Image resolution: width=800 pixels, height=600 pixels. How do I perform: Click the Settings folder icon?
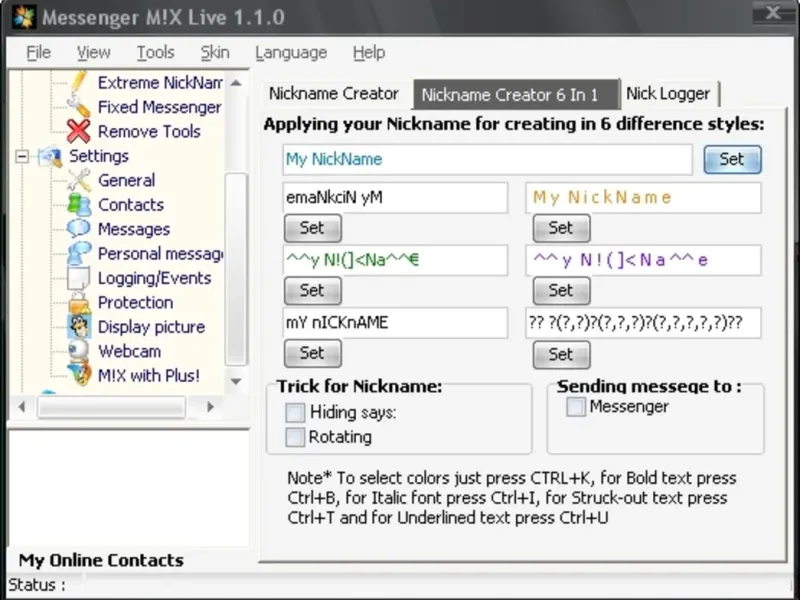(x=50, y=156)
